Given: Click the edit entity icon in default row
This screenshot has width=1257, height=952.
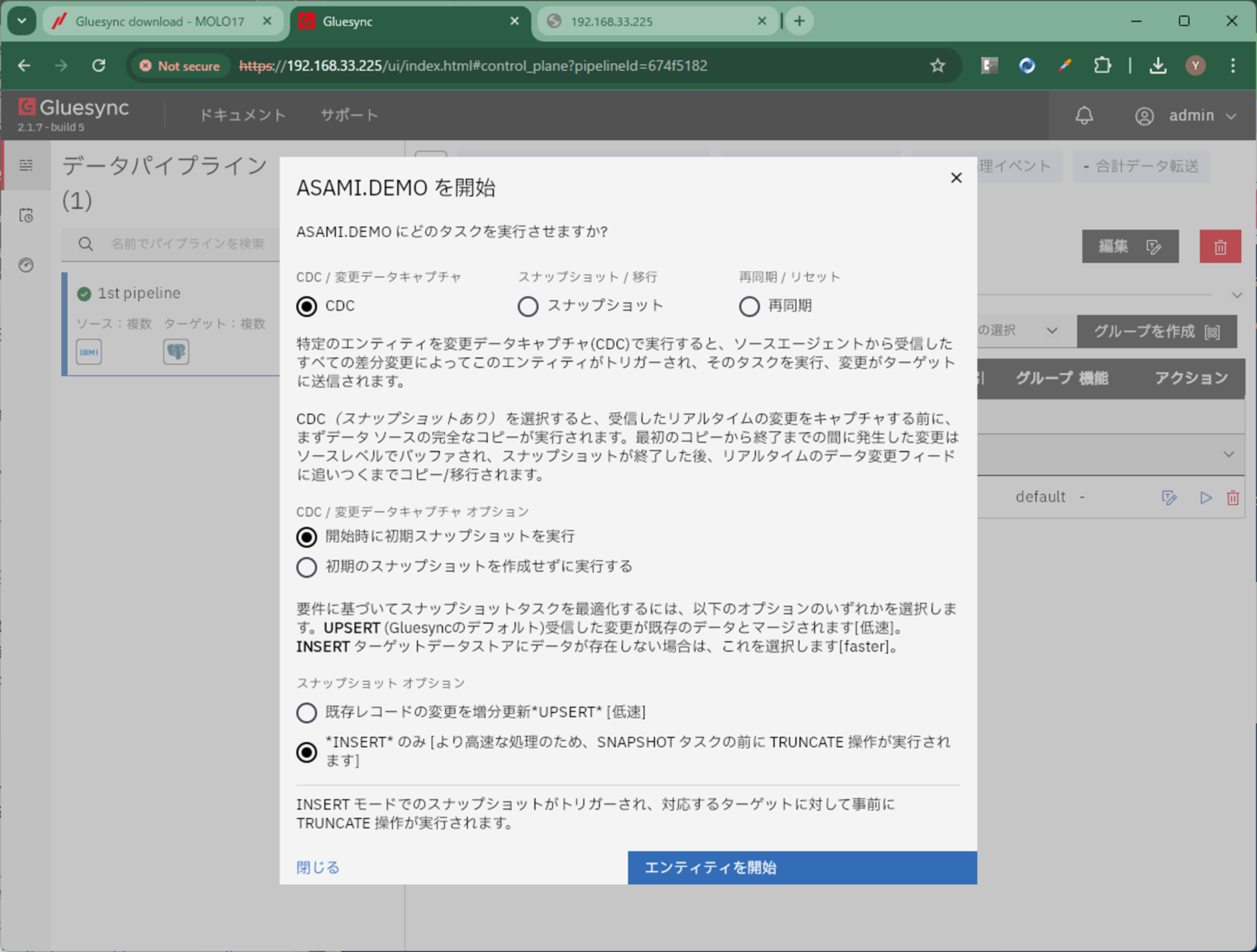Looking at the screenshot, I should 1168,498.
